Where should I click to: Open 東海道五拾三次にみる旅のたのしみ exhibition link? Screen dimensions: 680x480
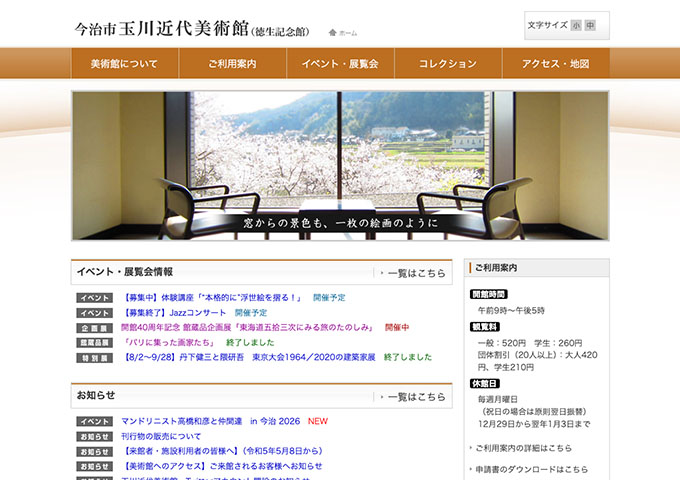coord(247,327)
